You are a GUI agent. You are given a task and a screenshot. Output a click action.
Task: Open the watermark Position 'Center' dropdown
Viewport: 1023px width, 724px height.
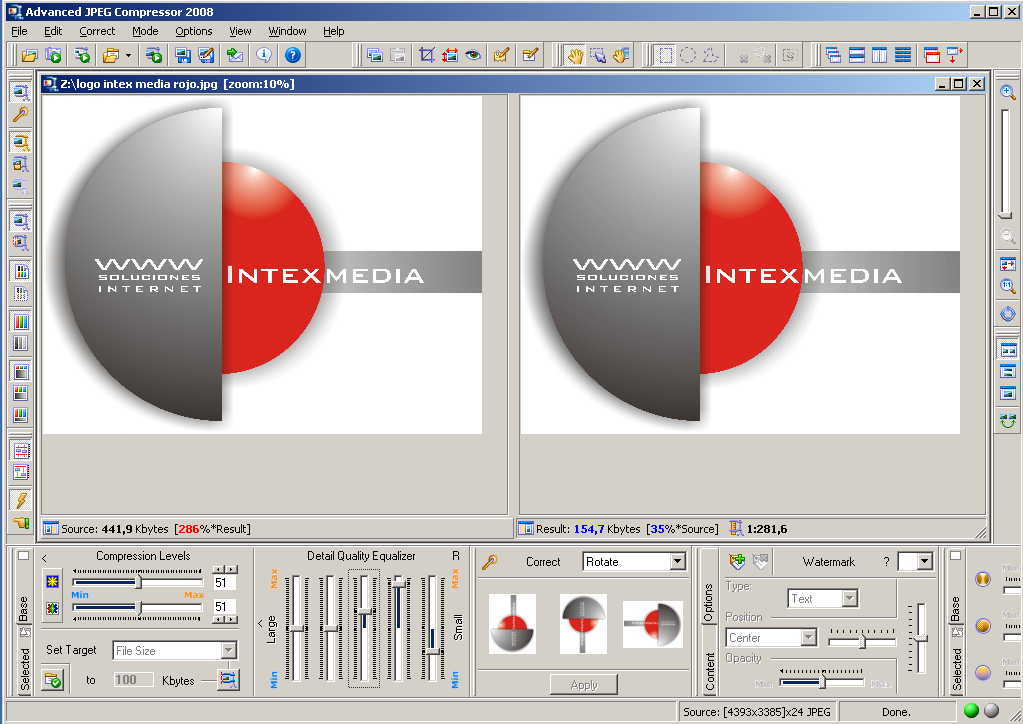coord(808,637)
